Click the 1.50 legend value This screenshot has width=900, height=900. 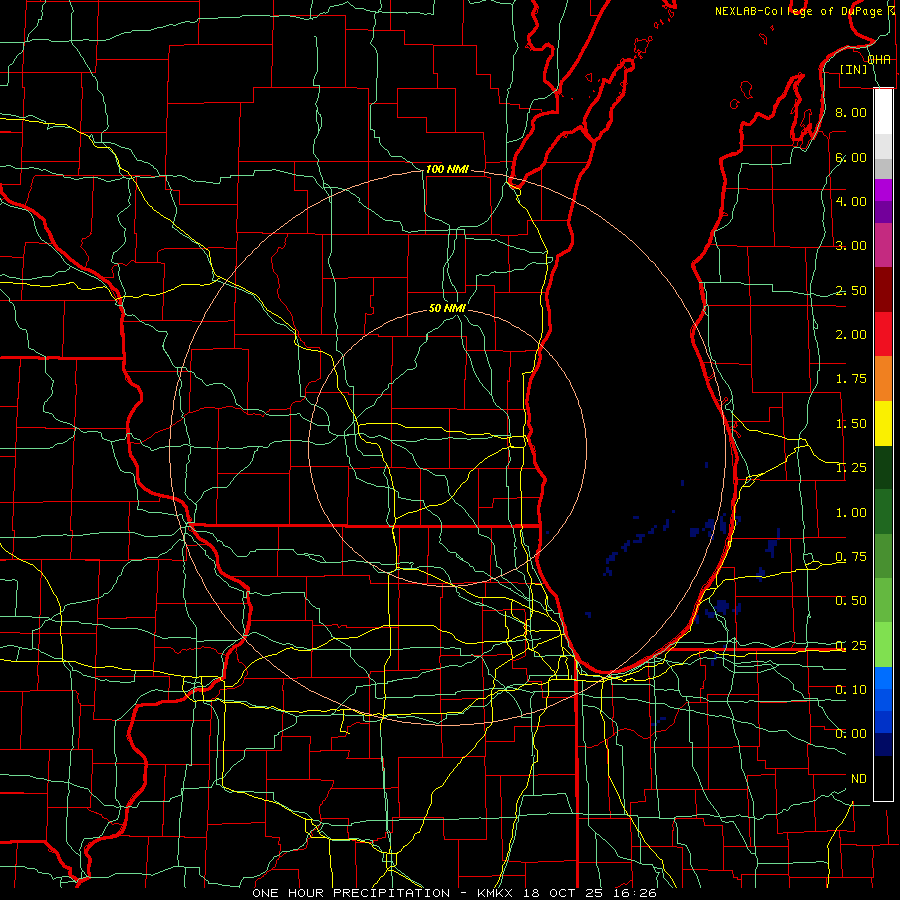[851, 424]
